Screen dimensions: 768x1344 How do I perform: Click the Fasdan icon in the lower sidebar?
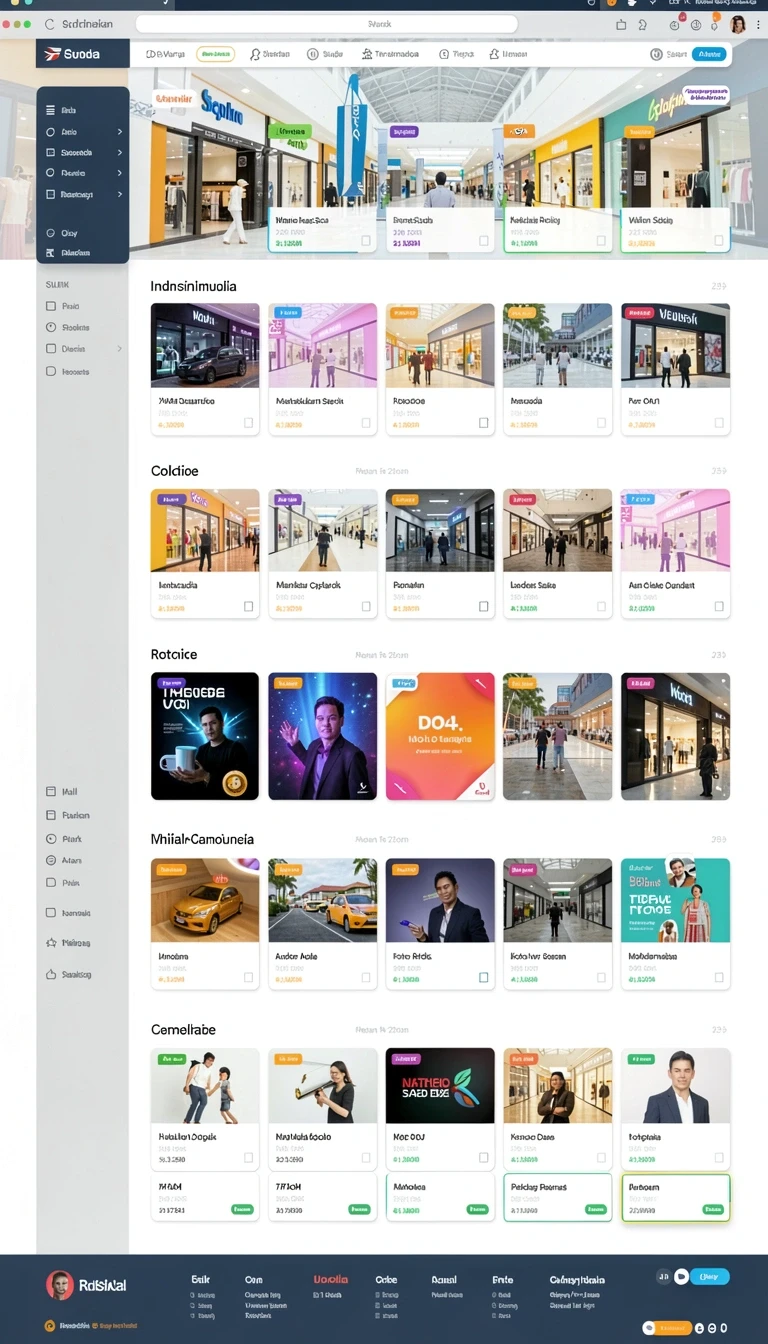51,815
